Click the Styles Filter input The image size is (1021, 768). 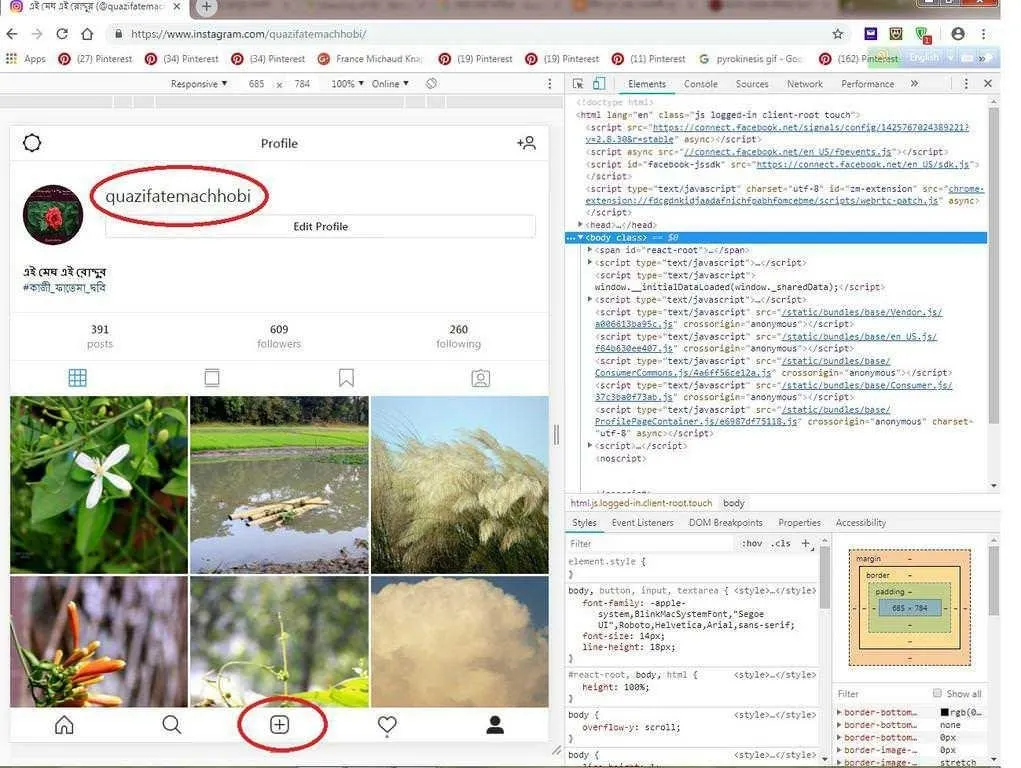coord(651,543)
